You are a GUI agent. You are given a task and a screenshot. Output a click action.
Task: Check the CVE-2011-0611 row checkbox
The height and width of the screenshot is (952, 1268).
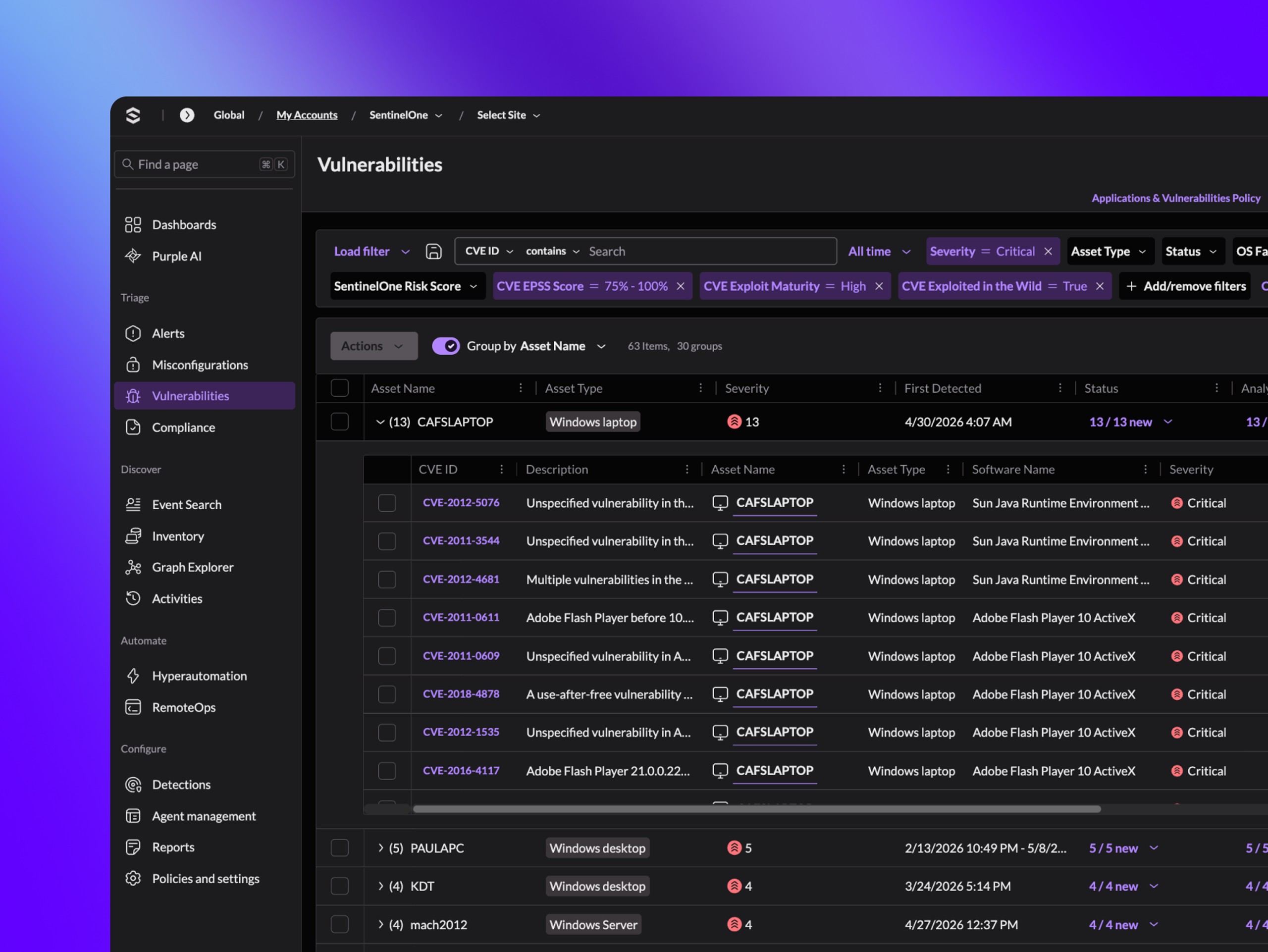point(387,618)
